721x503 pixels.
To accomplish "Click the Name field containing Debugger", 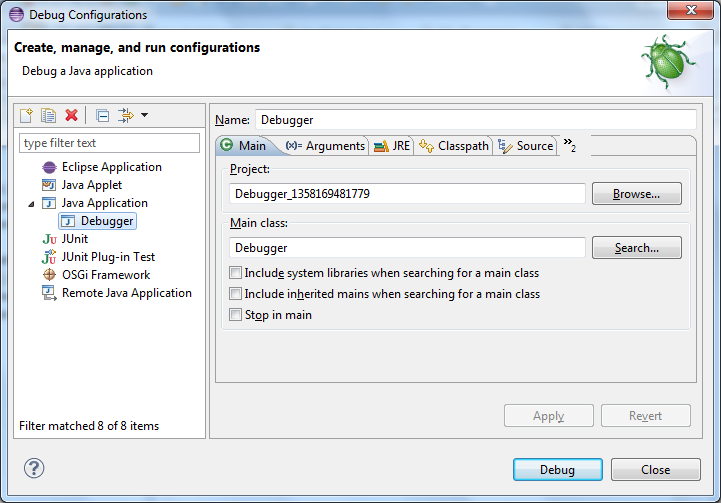I will [476, 120].
